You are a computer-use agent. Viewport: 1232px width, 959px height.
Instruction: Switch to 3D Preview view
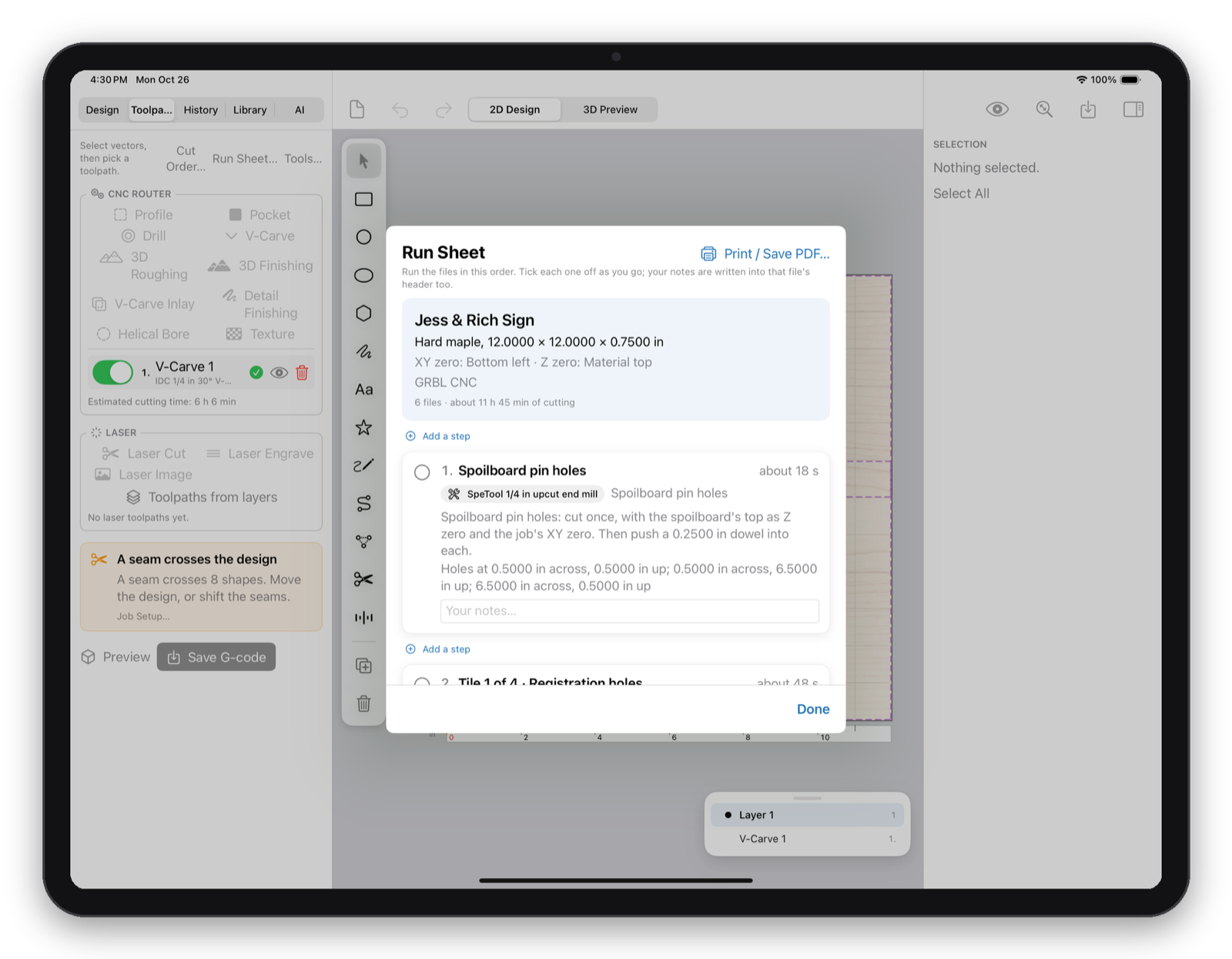pyautogui.click(x=610, y=109)
